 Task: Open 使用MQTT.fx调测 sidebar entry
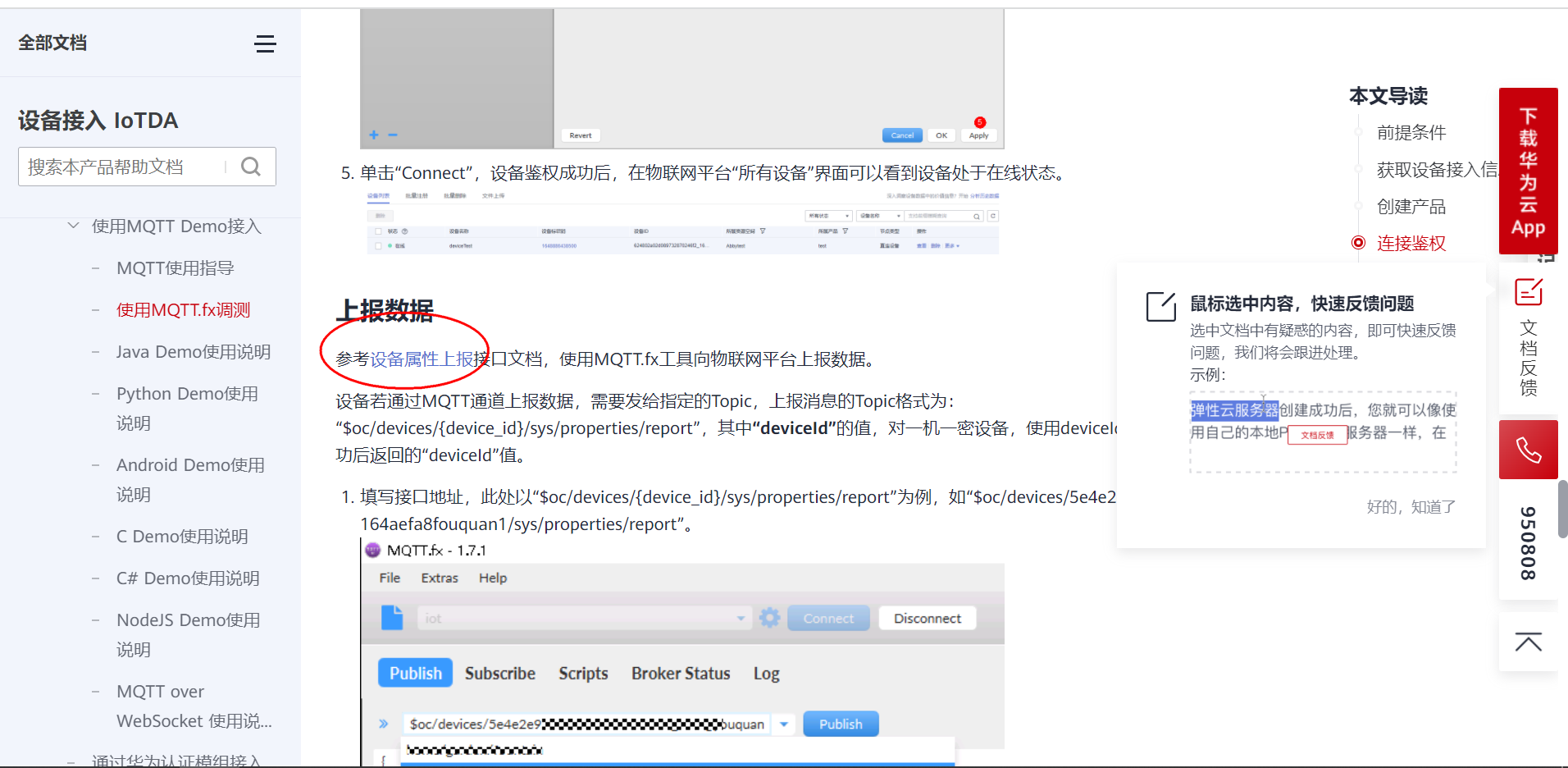[184, 310]
